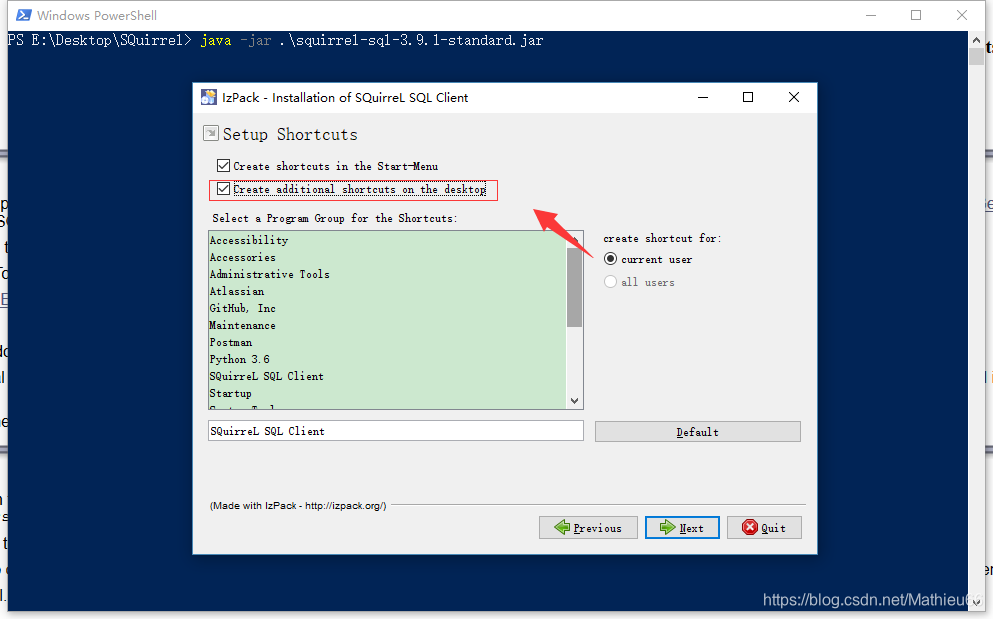Minimize the IzPack installer window
Viewport: 993px width, 619px height.
click(703, 97)
